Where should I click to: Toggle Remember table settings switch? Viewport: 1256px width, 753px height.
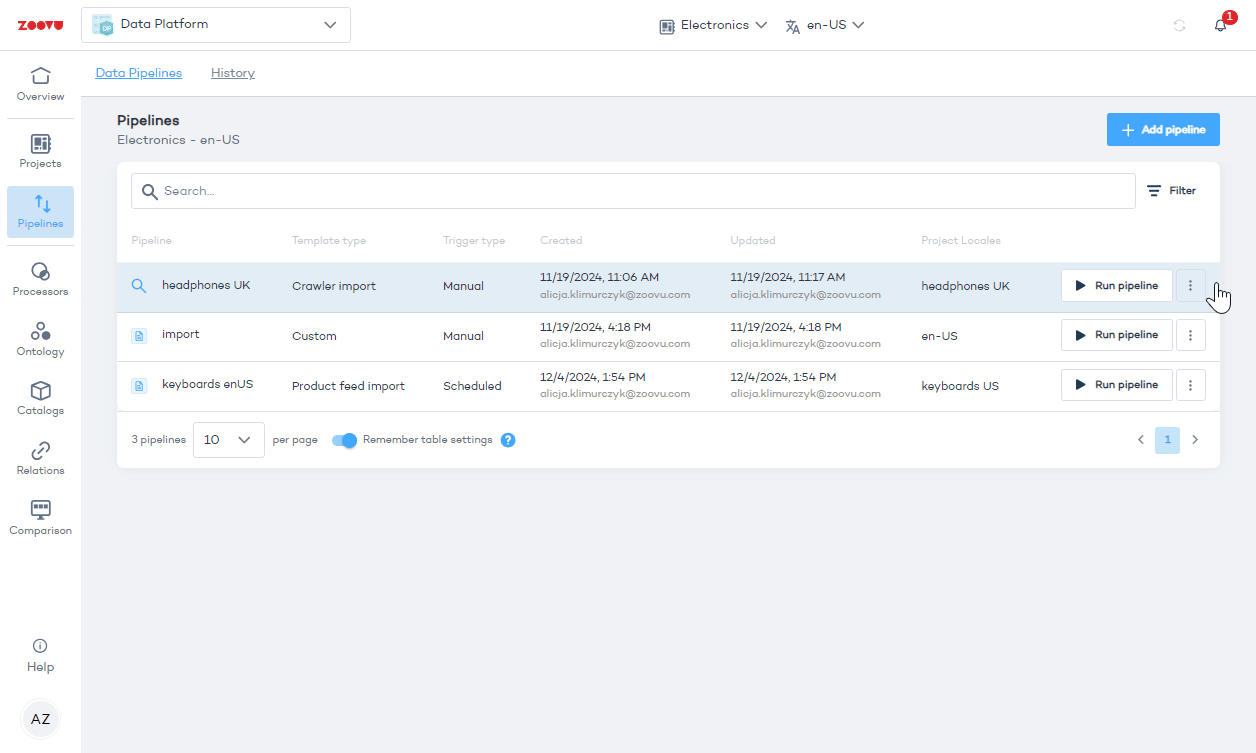point(344,440)
